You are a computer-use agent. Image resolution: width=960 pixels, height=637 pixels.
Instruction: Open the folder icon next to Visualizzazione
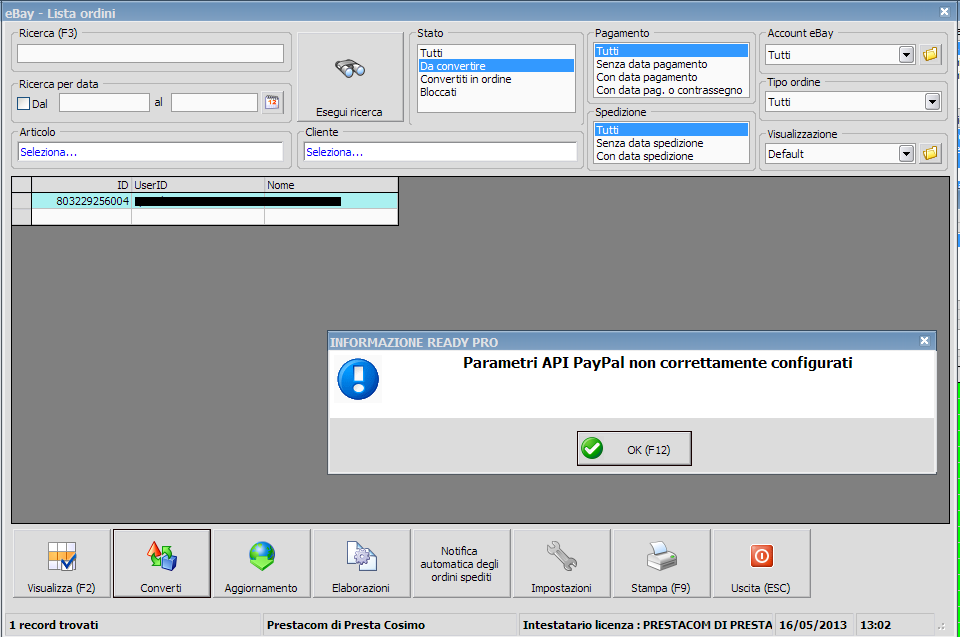coord(930,153)
